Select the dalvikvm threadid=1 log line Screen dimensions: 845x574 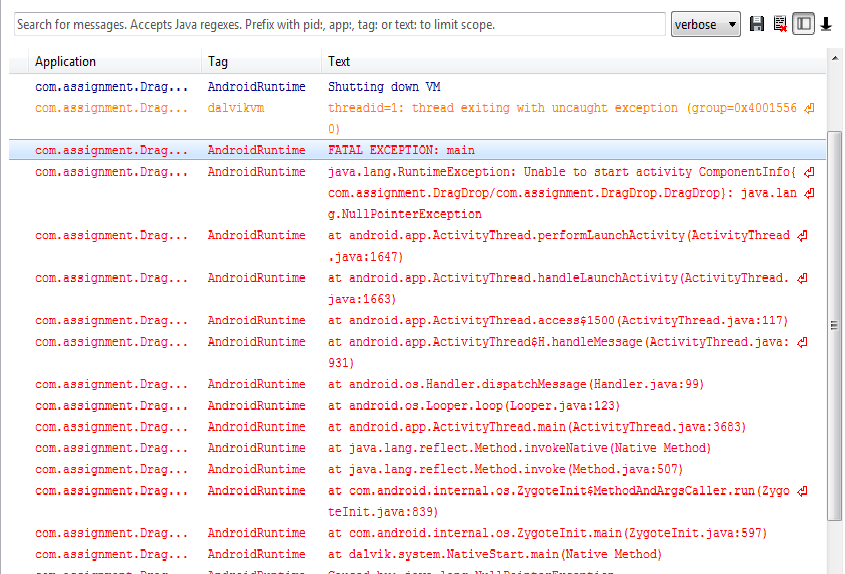[417, 118]
